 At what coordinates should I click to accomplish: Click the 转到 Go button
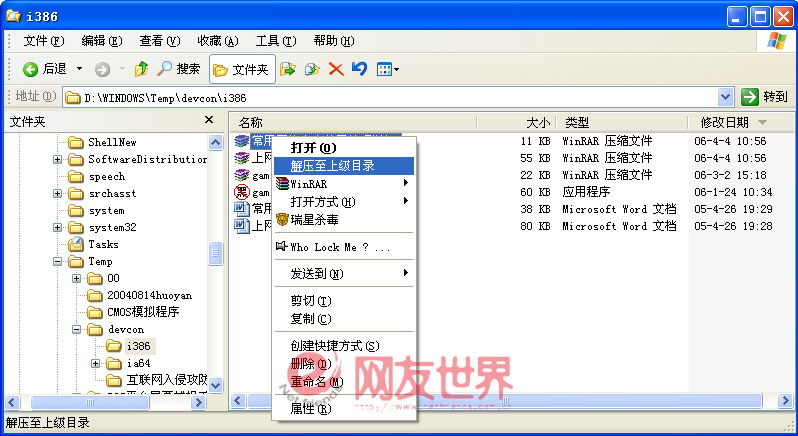(x=764, y=97)
